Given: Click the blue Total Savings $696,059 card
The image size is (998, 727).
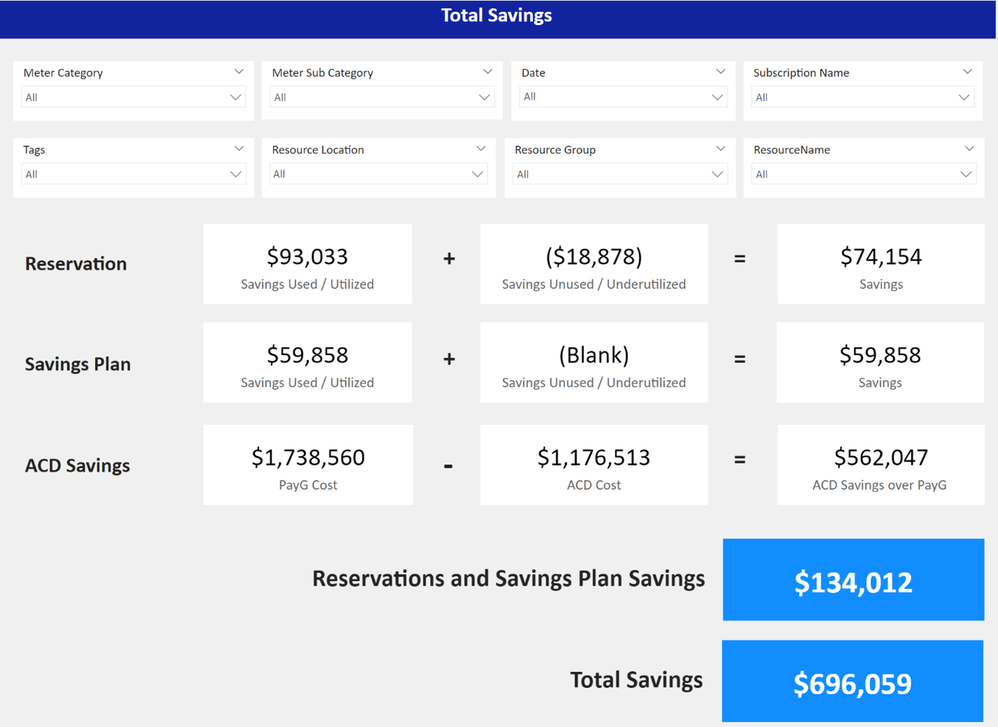Looking at the screenshot, I should pyautogui.click(x=852, y=682).
